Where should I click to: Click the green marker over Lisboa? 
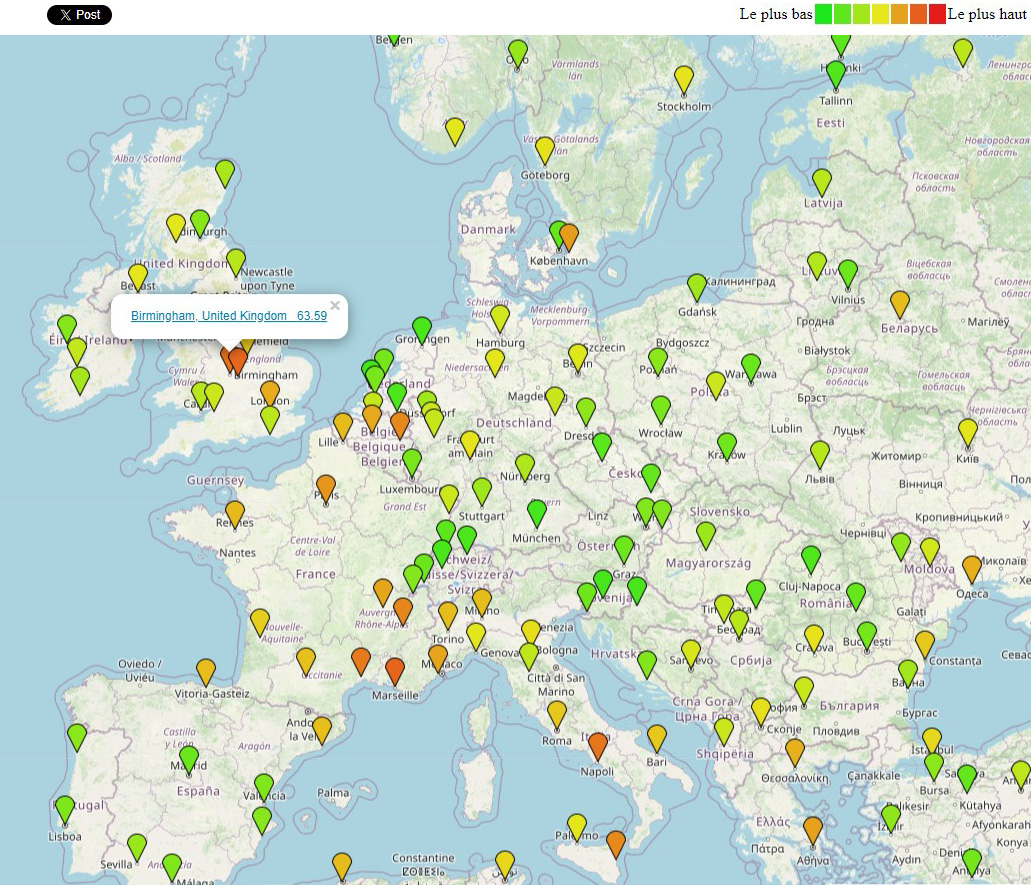pos(65,808)
